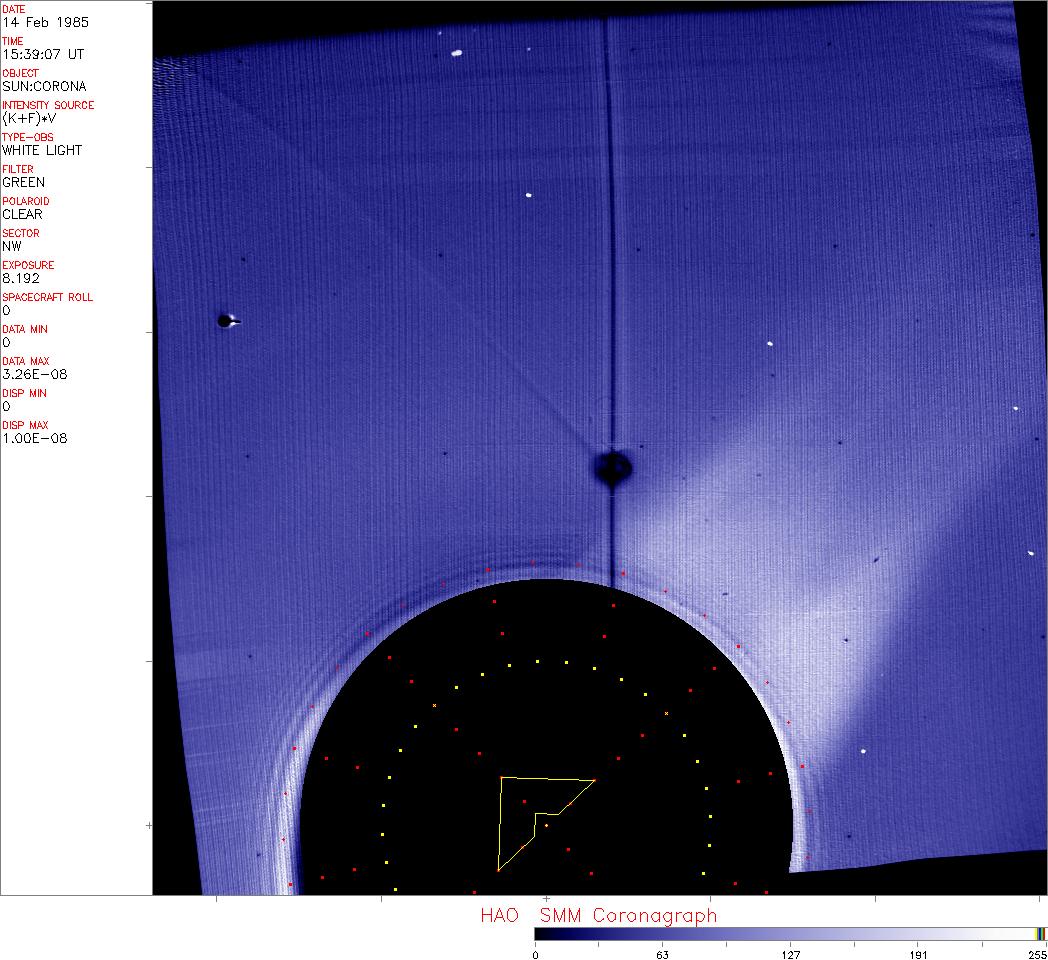Click the DISP MAX label
1048x960 pixels.
(25, 427)
